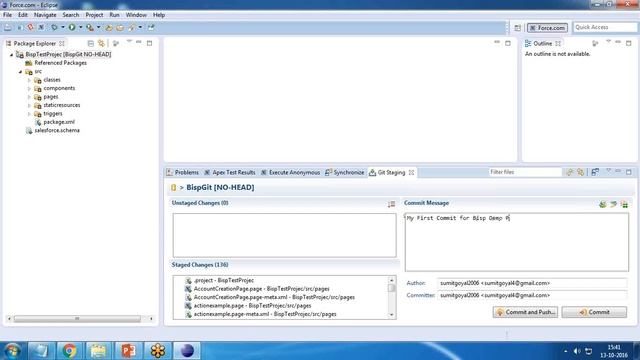This screenshot has width=640, height=360.
Task: Select actionexample.page-meta.xml staged file
Action: [x=261, y=314]
